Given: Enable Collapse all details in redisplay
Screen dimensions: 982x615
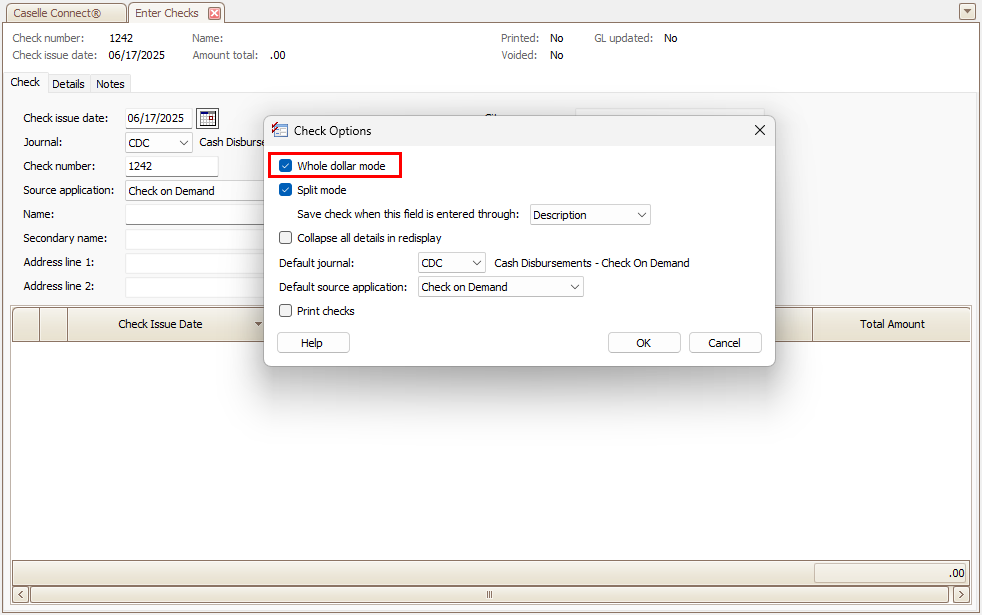Looking at the screenshot, I should tap(286, 238).
